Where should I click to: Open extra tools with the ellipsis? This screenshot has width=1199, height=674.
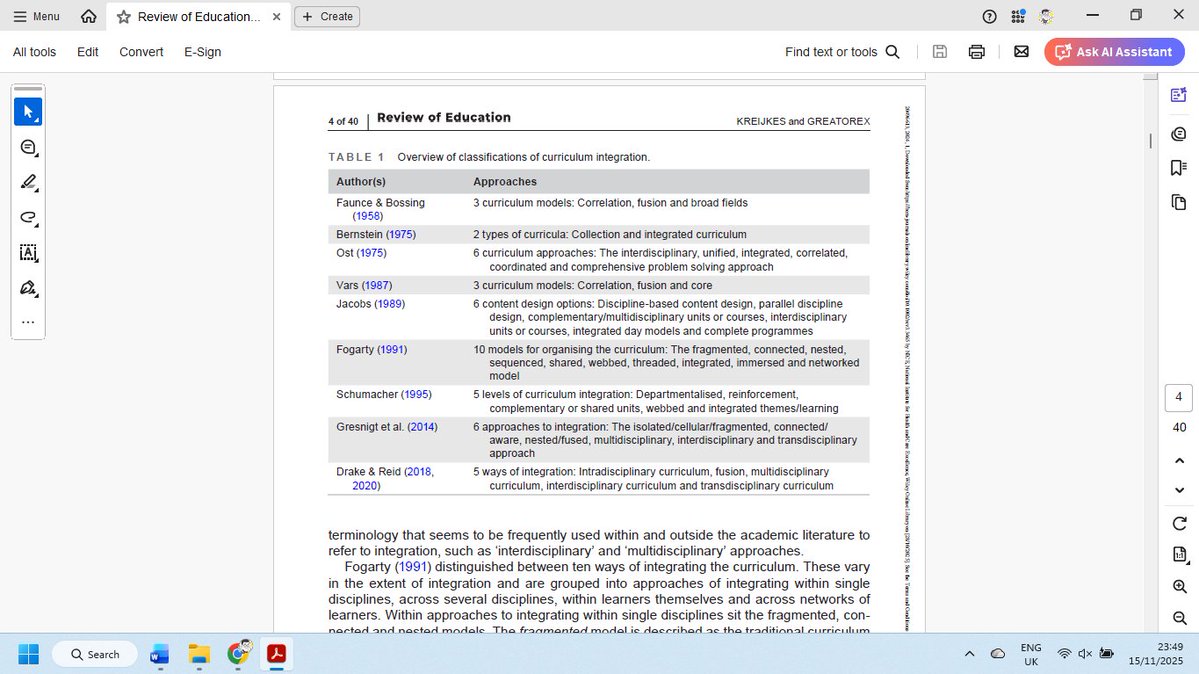[27, 321]
